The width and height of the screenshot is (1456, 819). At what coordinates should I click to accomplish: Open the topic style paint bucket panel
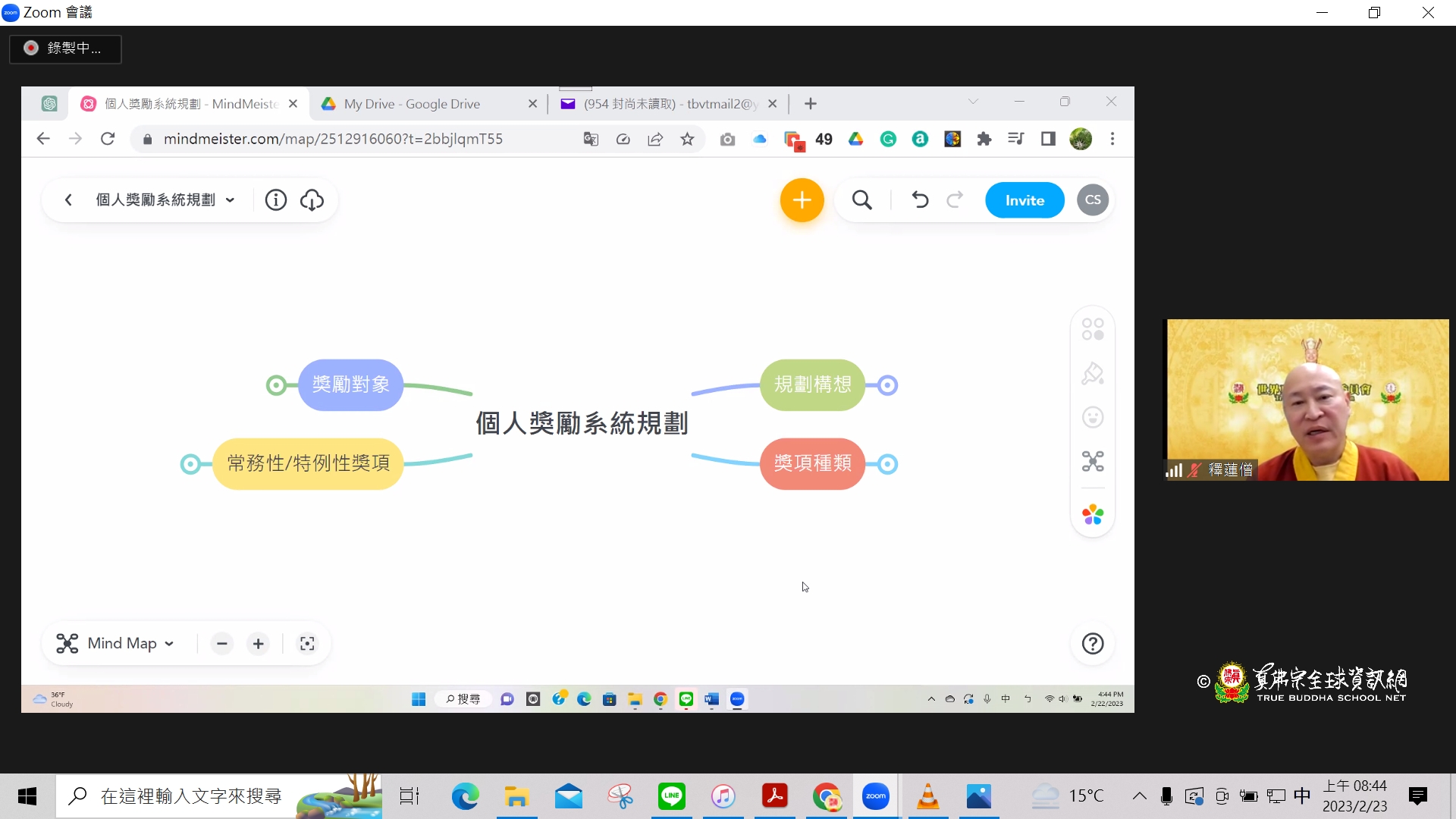(x=1092, y=374)
